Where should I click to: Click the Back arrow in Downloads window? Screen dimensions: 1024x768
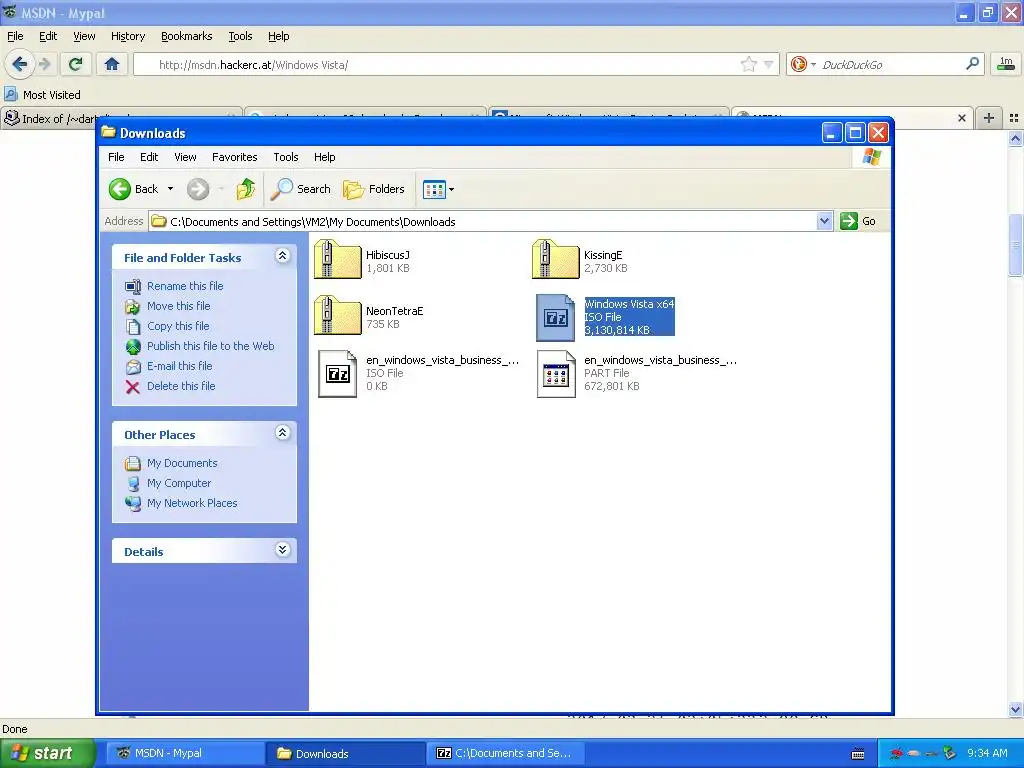pos(120,189)
